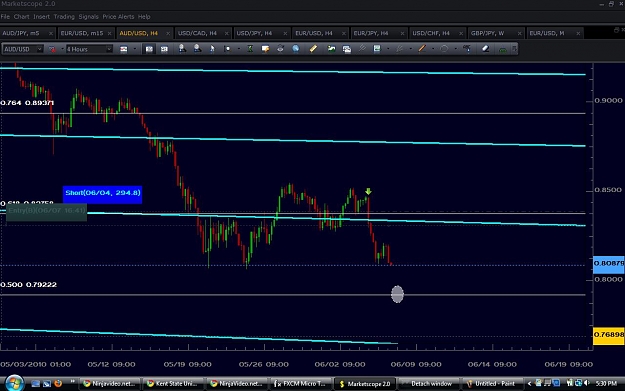The height and width of the screenshot is (391, 625).
Task: Switch to the USD/JPY, H4 tab
Action: 261,33
